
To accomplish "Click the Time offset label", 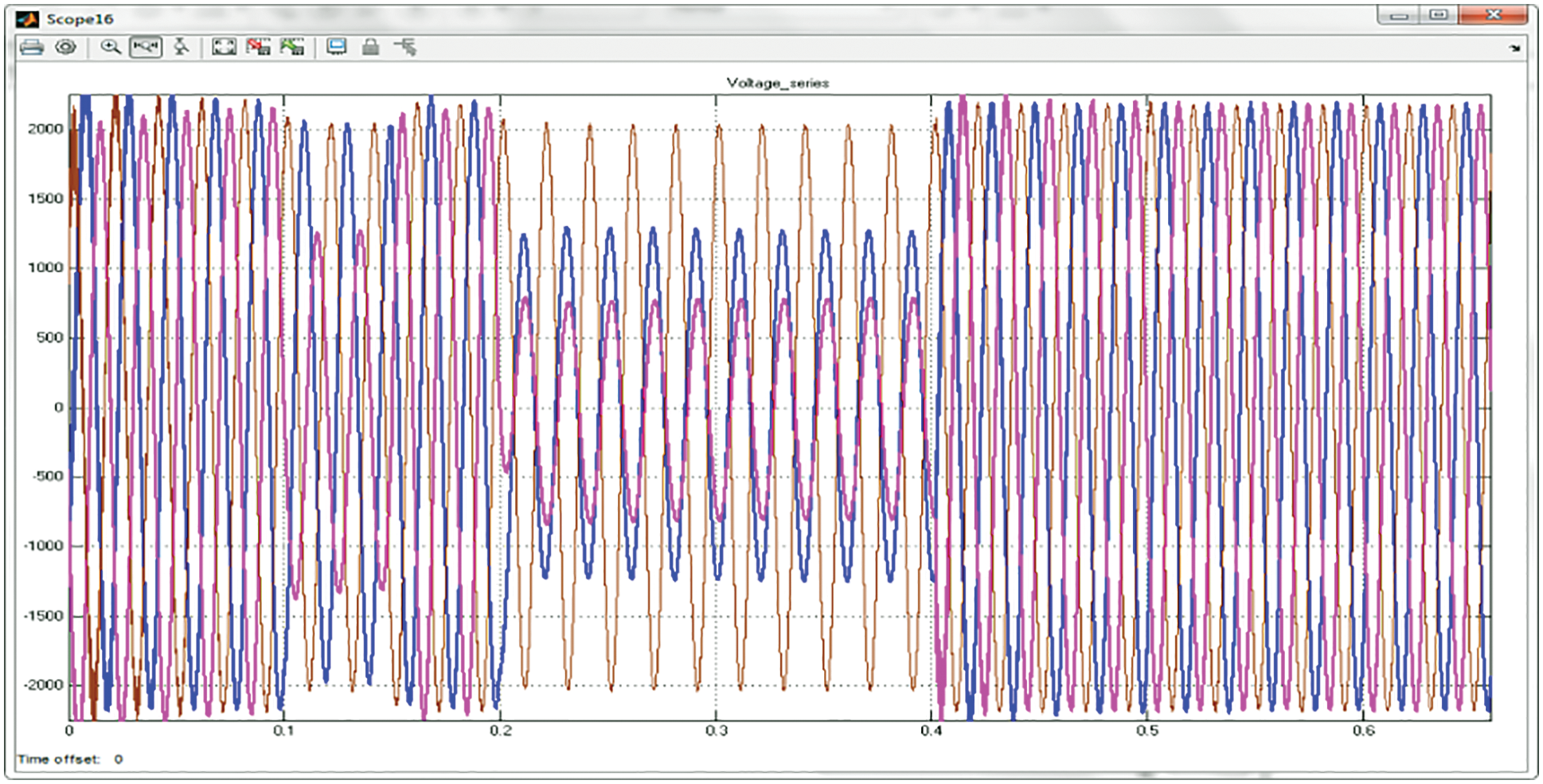I will pos(58,759).
